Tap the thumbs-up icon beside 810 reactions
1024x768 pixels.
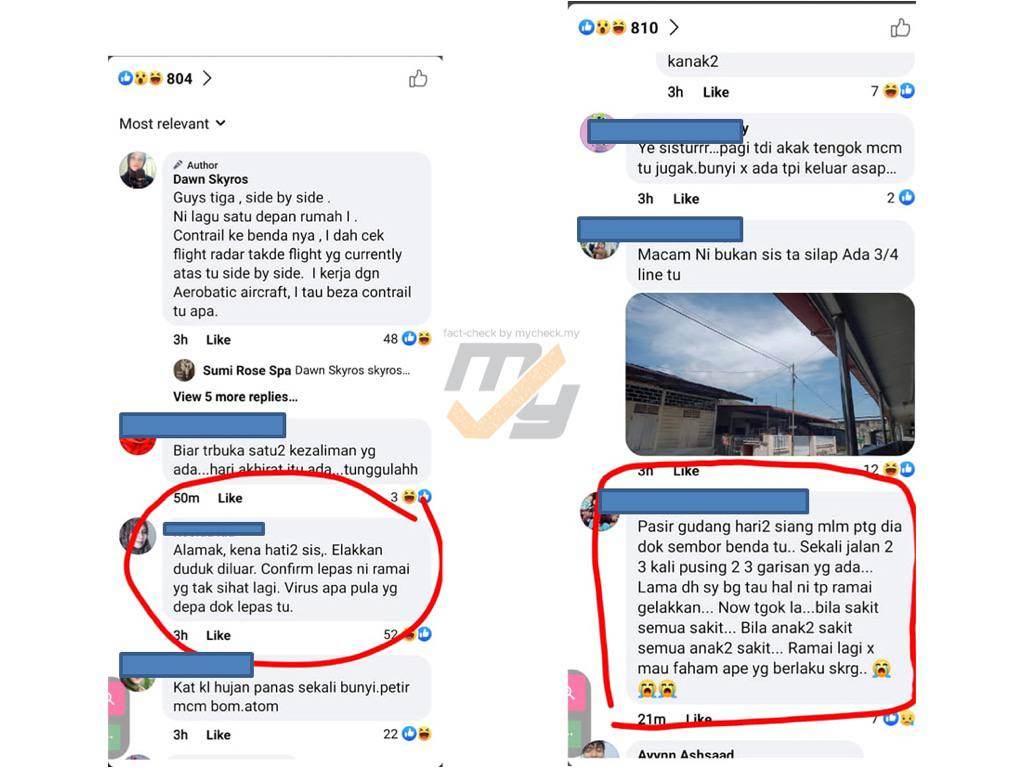point(900,27)
